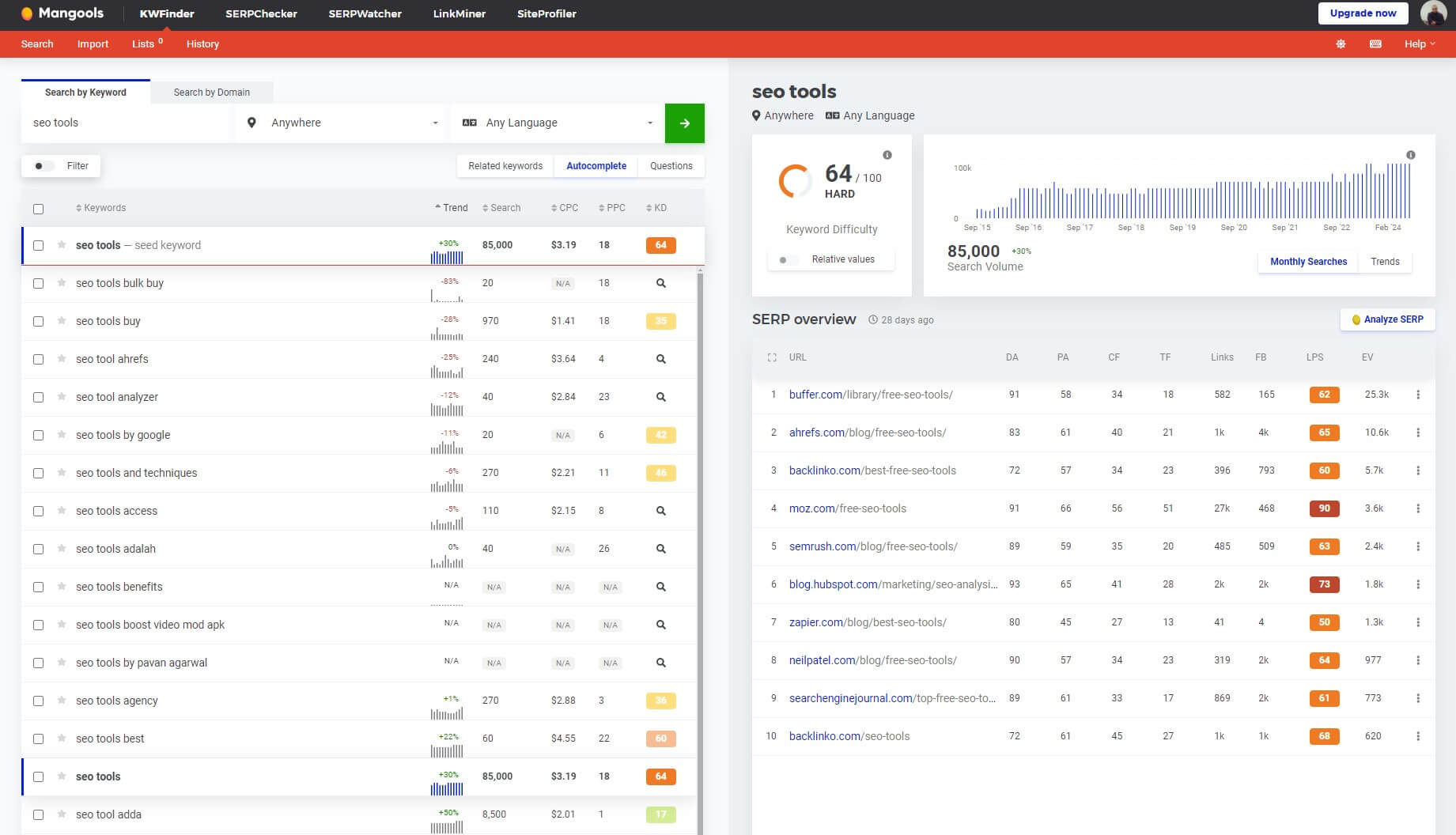This screenshot has height=835, width=1456.
Task: Star the keyword seo tools best
Action: pos(62,739)
